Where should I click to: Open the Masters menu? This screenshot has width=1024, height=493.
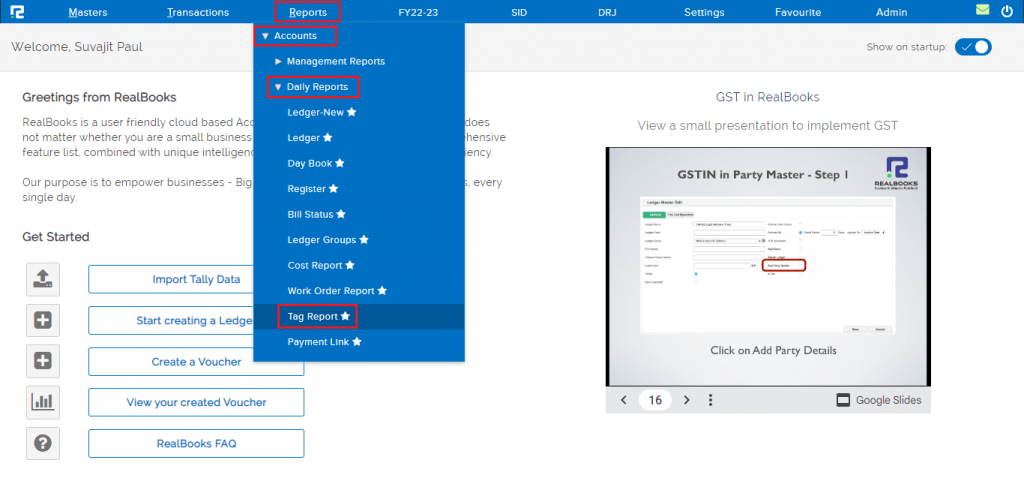(88, 12)
